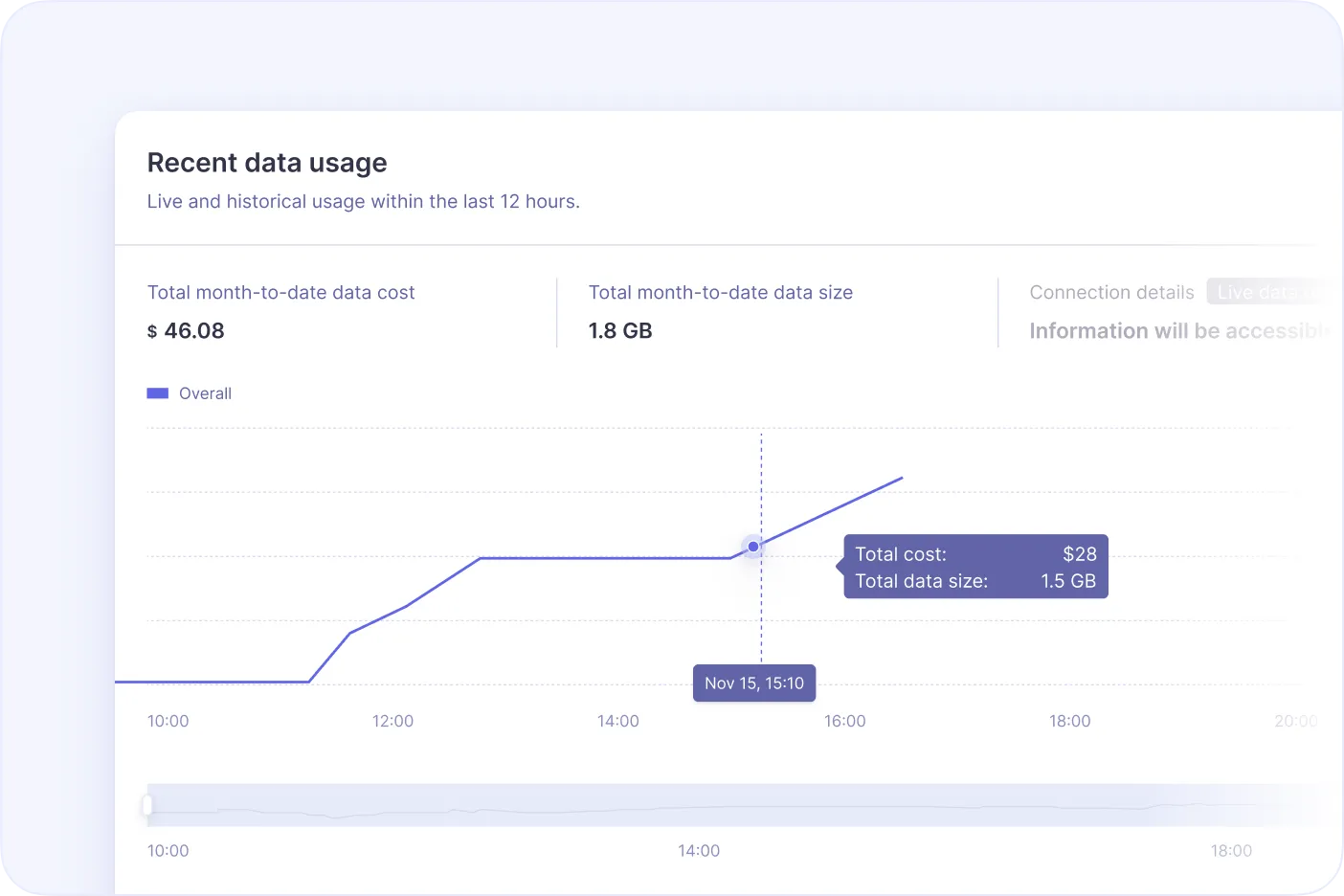Click the 1.8 GB data size value
This screenshot has height=896, width=1344.
click(620, 331)
